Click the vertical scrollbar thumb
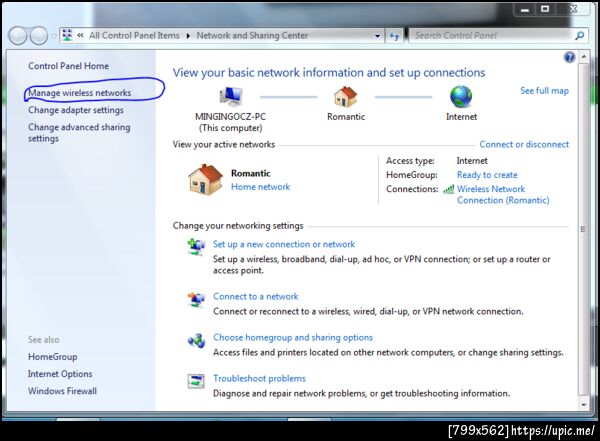Viewport: 600px width, 441px height. point(584,230)
